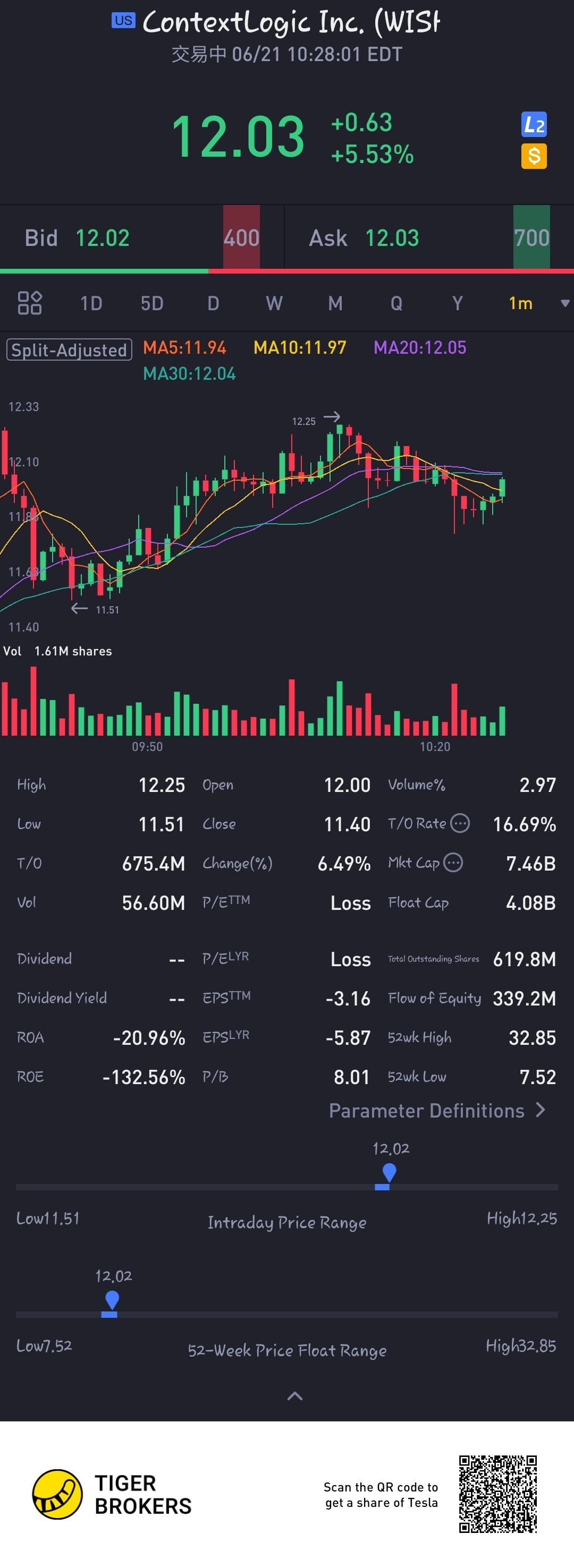Screen dimensions: 574x1568
Task: Tap the blue L2 level-two quotes icon
Action: 534,125
